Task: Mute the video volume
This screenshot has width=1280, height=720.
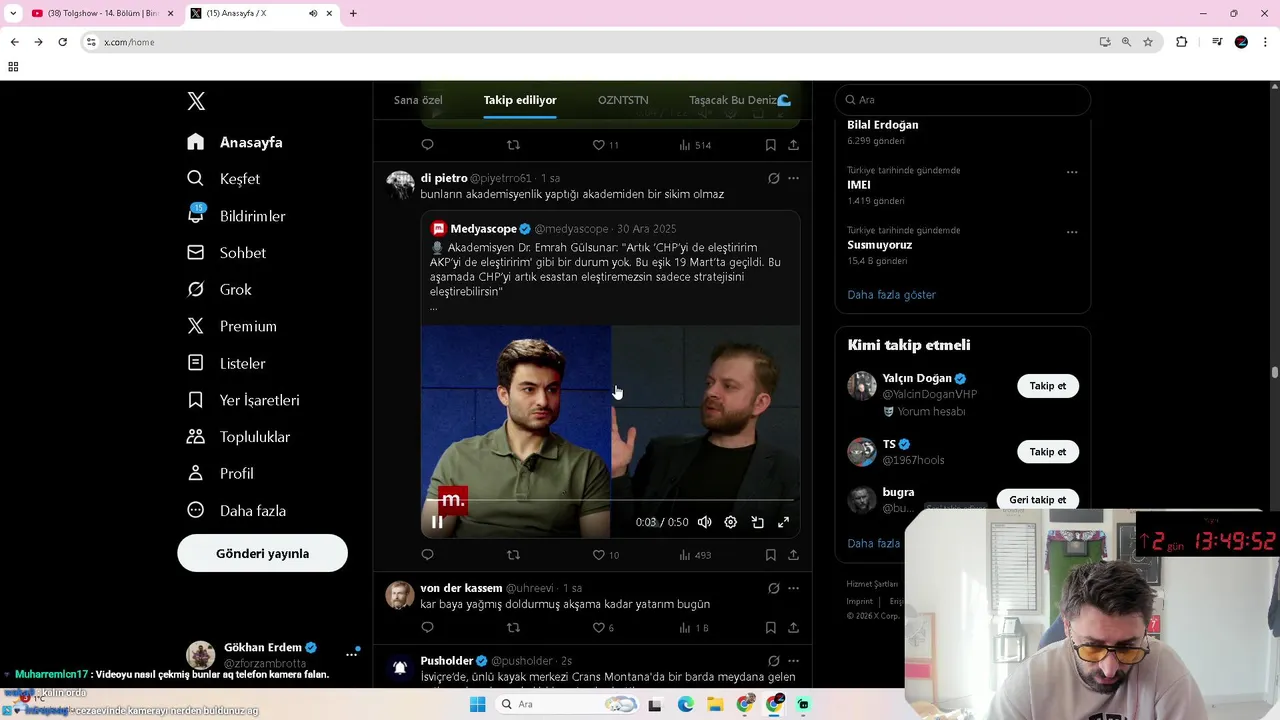Action: click(x=705, y=522)
